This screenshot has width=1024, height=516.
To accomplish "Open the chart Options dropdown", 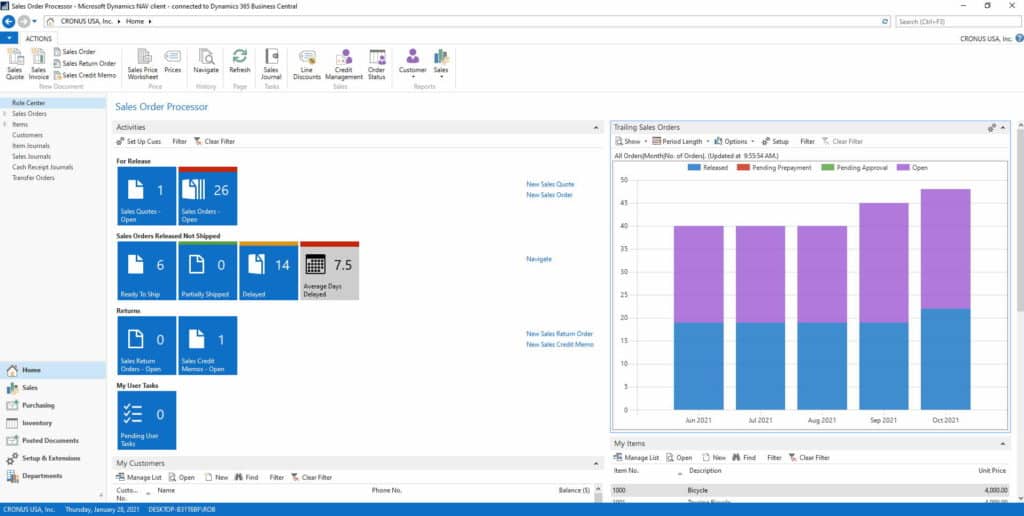I will click(x=734, y=142).
